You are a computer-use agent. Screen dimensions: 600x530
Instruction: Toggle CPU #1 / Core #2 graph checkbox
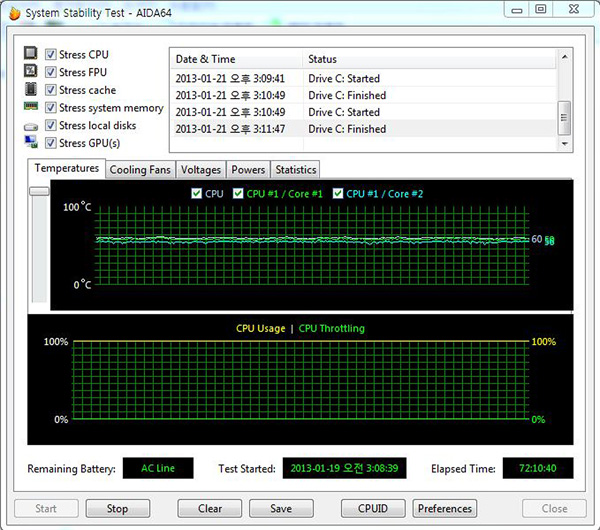click(338, 193)
